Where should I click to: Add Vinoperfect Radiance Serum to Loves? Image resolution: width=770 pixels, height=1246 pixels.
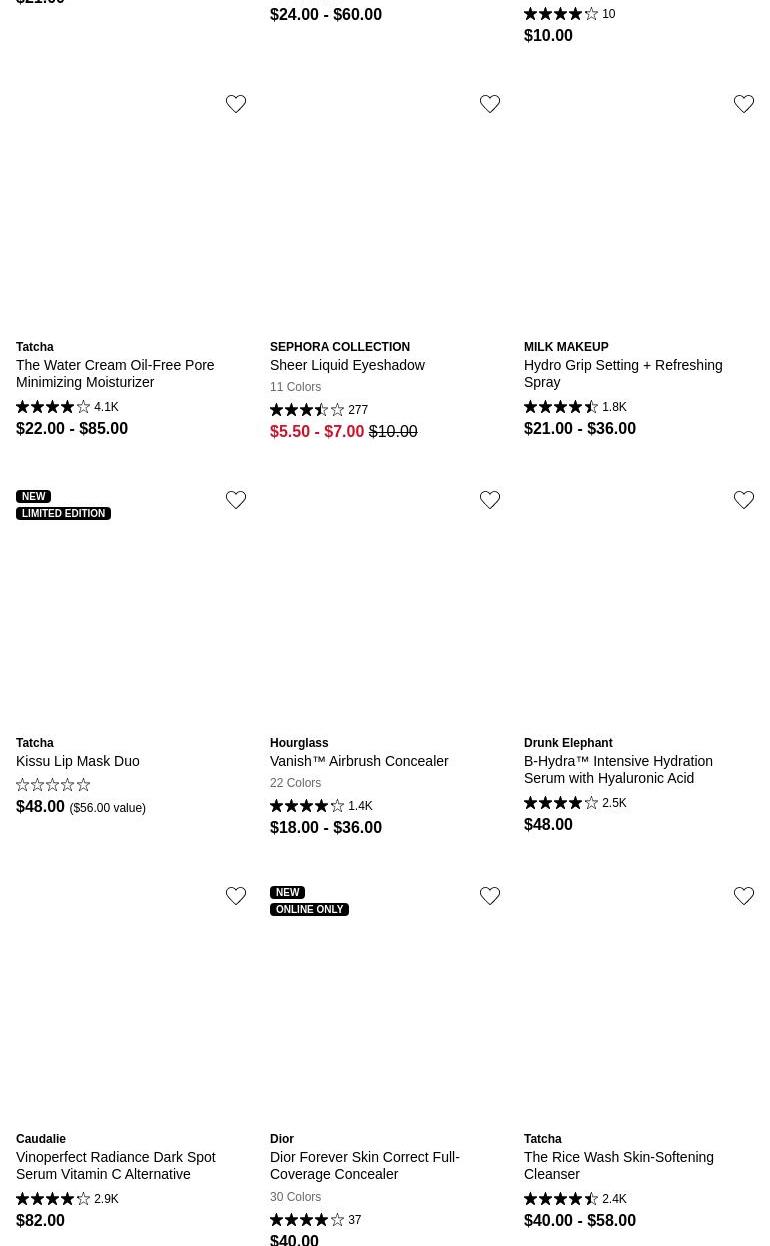point(236,896)
